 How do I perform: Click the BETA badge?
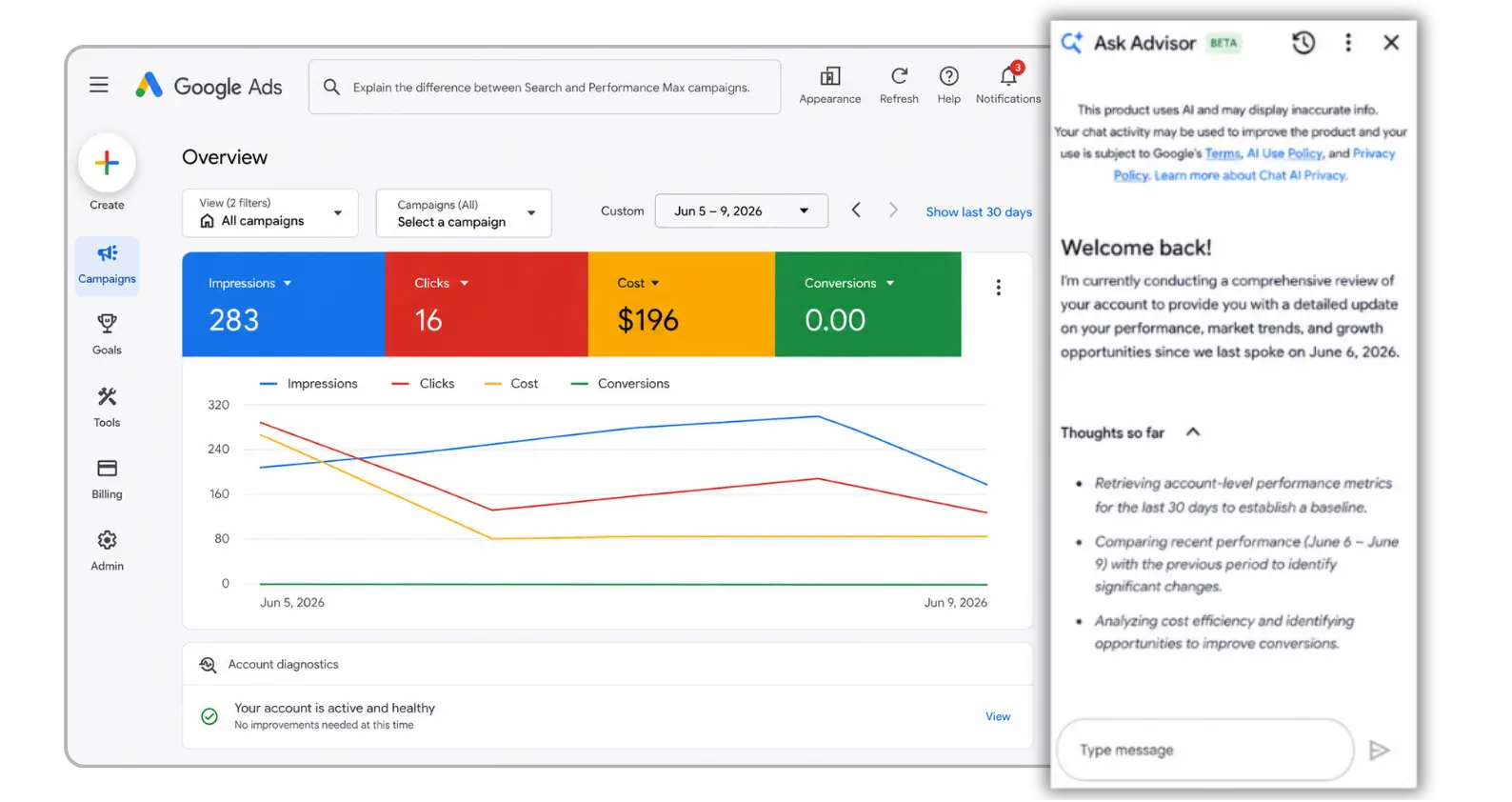1224,43
